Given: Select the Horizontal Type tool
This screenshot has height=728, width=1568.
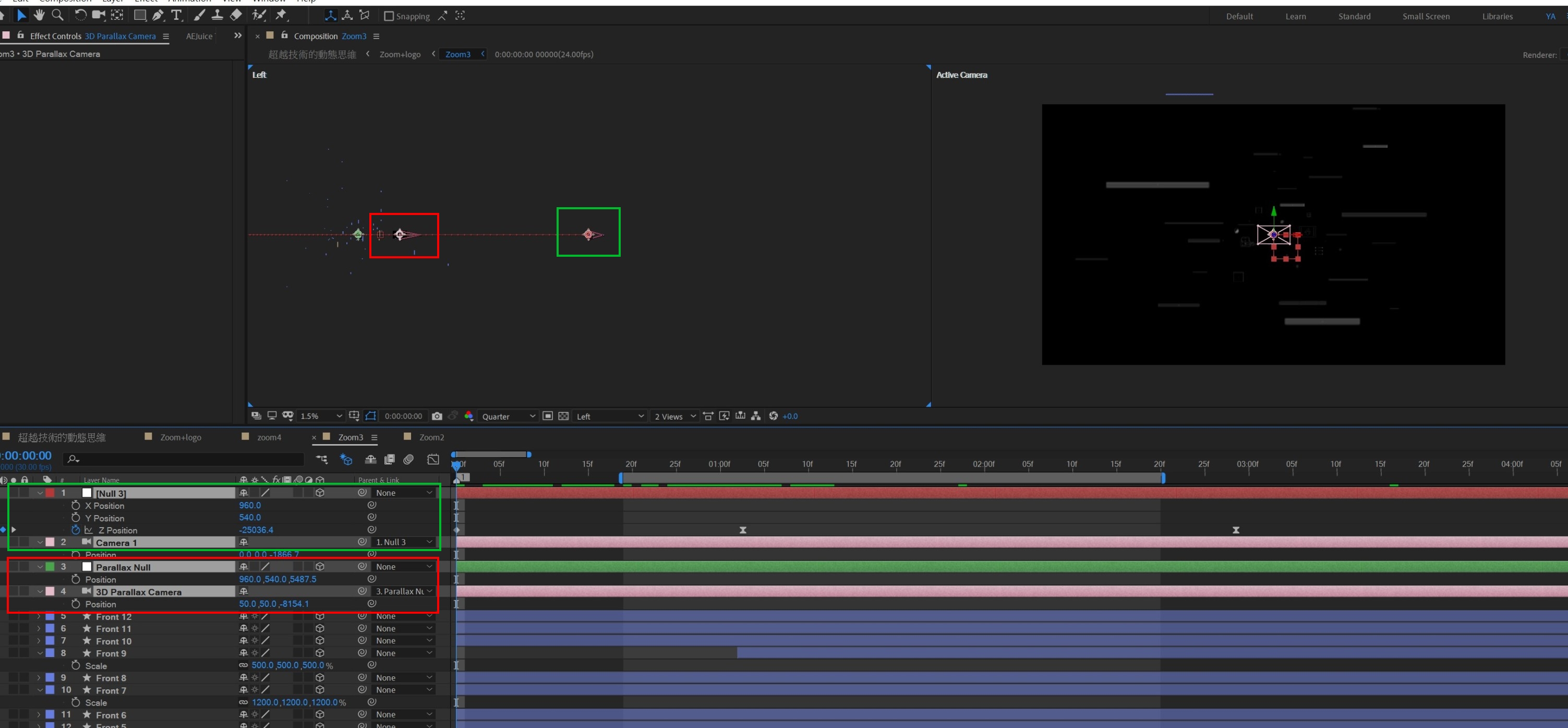Looking at the screenshot, I should coord(176,15).
